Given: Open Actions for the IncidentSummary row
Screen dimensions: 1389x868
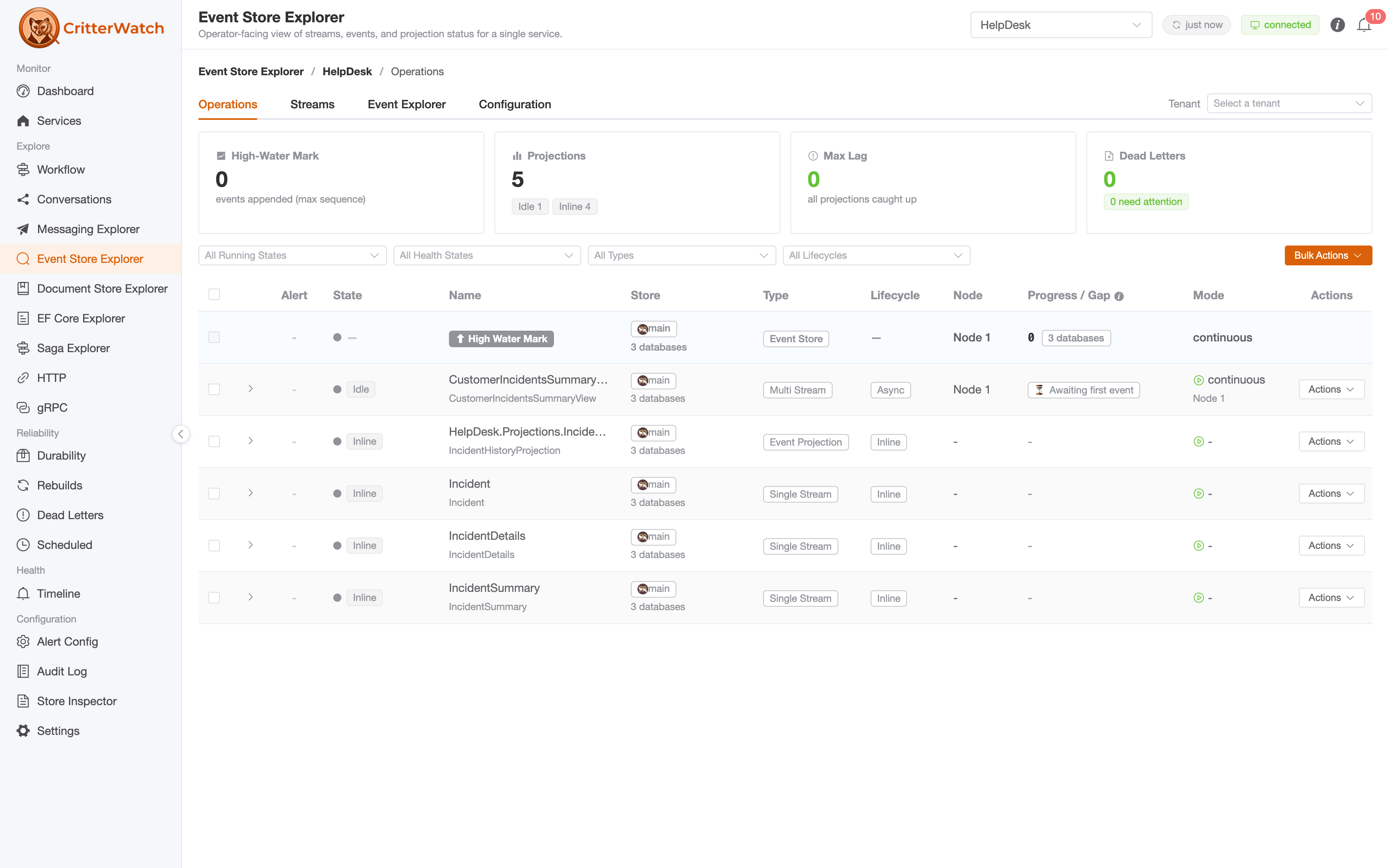Looking at the screenshot, I should tap(1332, 598).
